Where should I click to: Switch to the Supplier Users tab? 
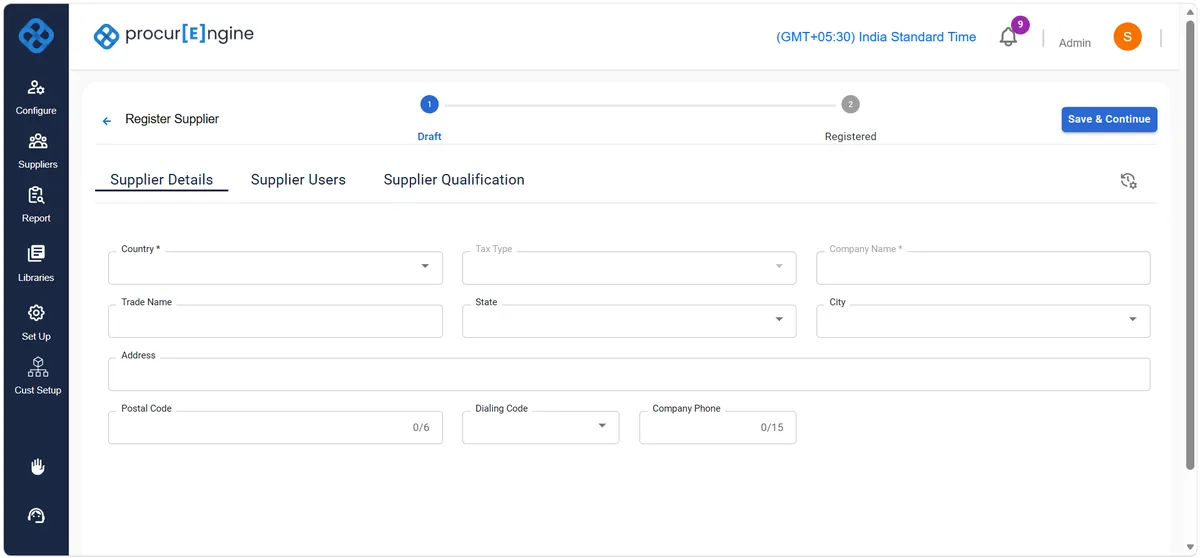tap(298, 180)
